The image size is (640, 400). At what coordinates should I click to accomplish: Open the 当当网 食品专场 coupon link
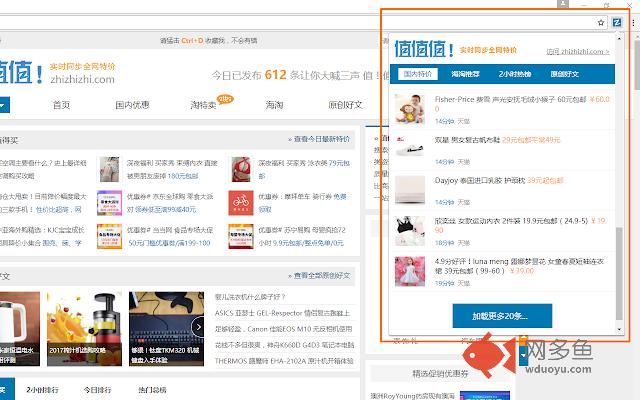coord(170,236)
